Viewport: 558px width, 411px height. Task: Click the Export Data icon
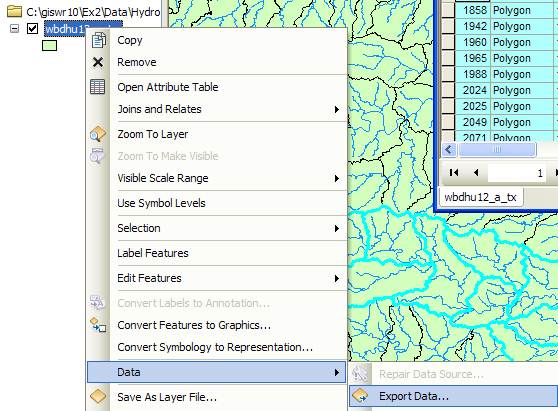tap(361, 396)
